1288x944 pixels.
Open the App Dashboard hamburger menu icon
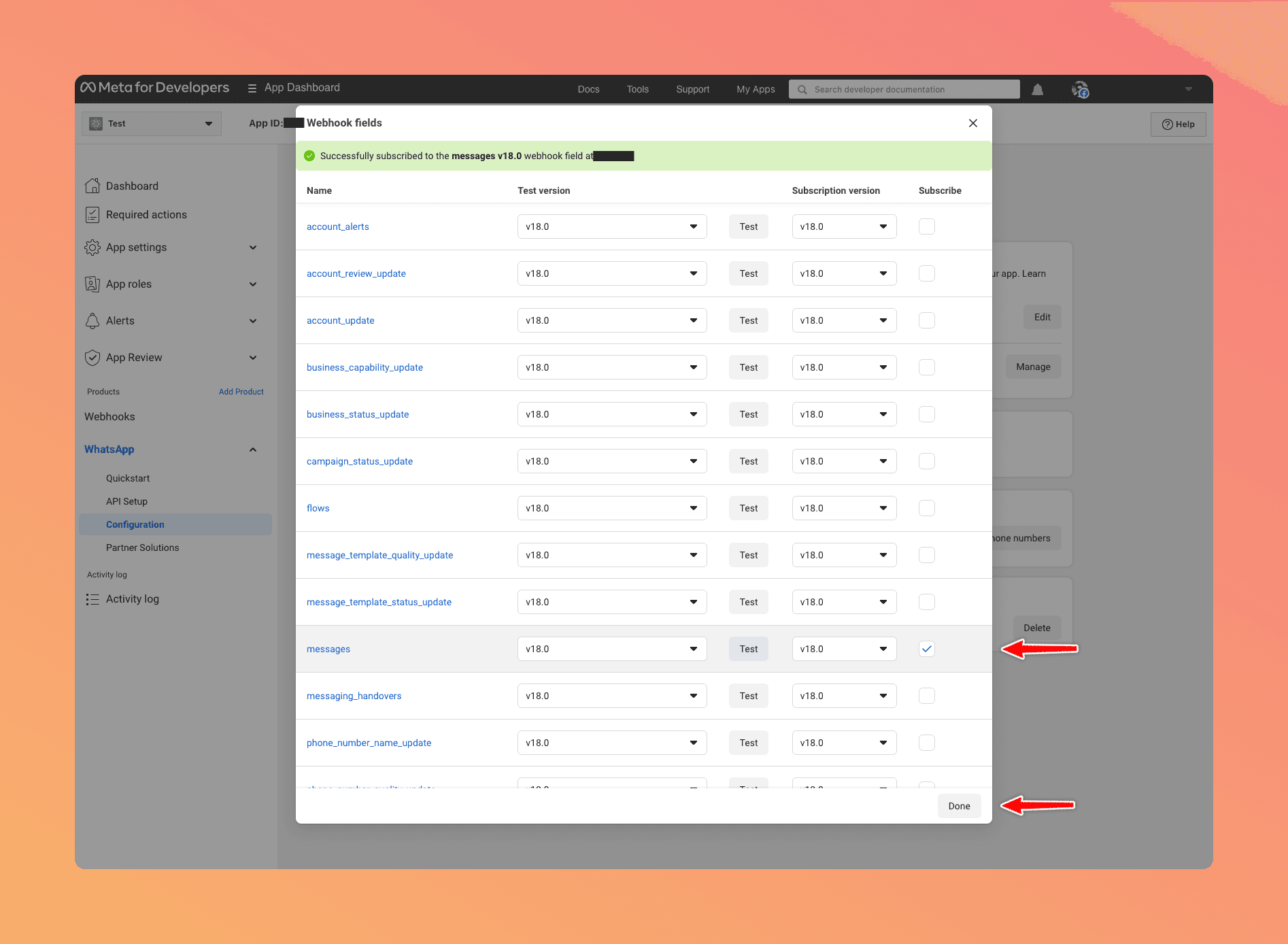click(x=252, y=88)
